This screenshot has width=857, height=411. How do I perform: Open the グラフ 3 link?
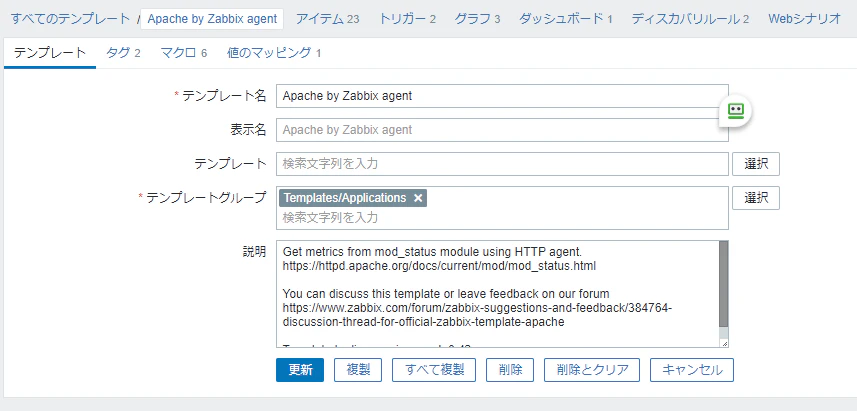tap(477, 19)
